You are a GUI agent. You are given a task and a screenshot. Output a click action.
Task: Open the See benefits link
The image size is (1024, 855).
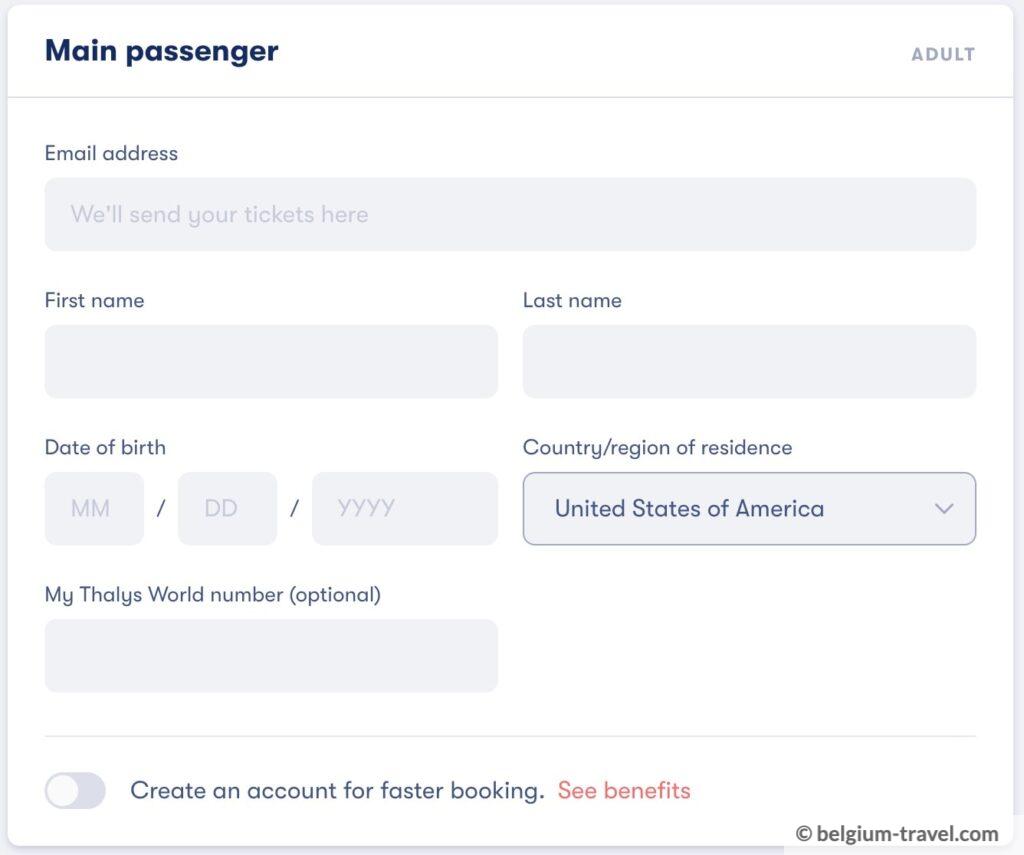(x=624, y=790)
